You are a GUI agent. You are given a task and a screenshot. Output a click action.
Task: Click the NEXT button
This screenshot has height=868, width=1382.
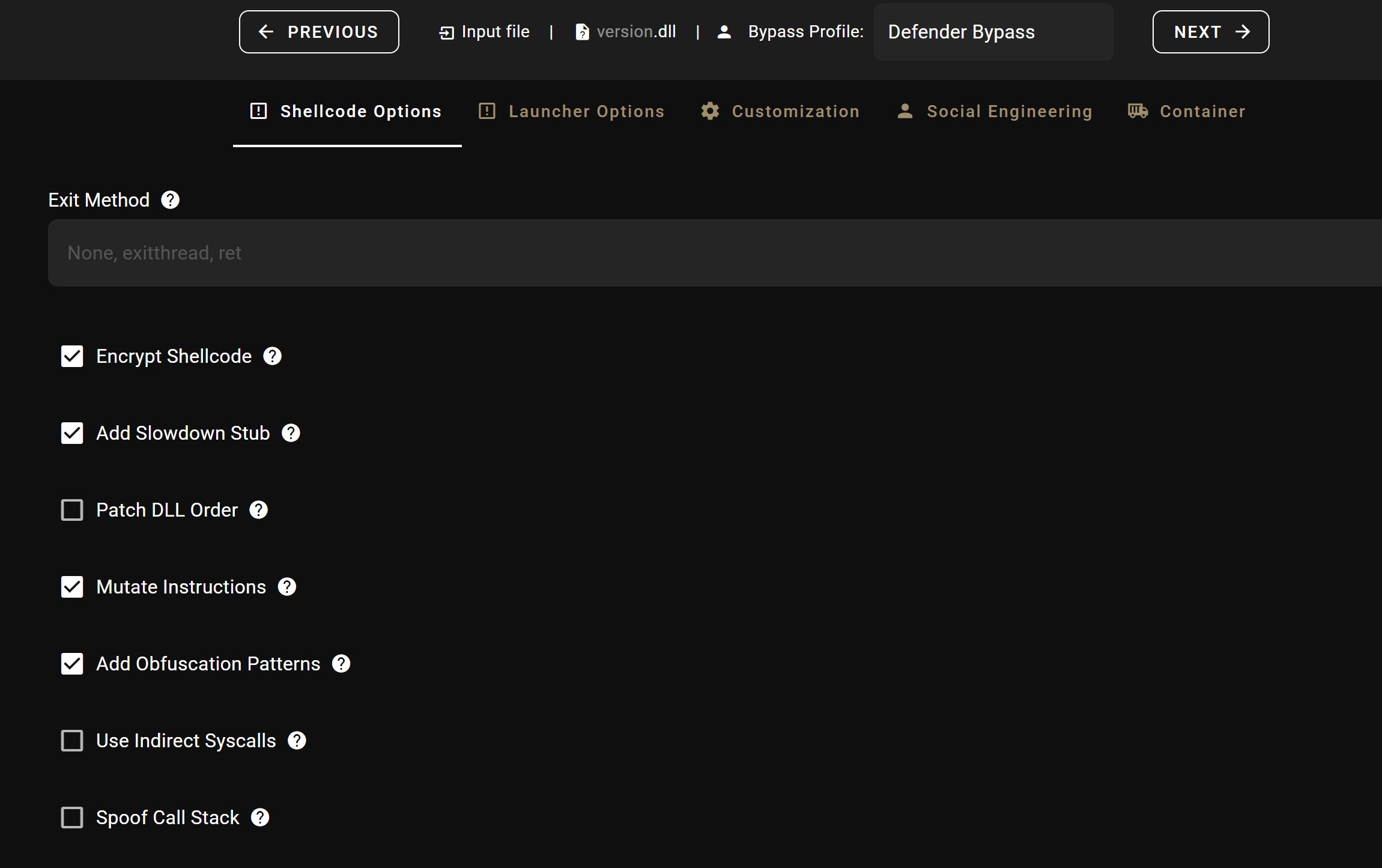click(x=1210, y=32)
